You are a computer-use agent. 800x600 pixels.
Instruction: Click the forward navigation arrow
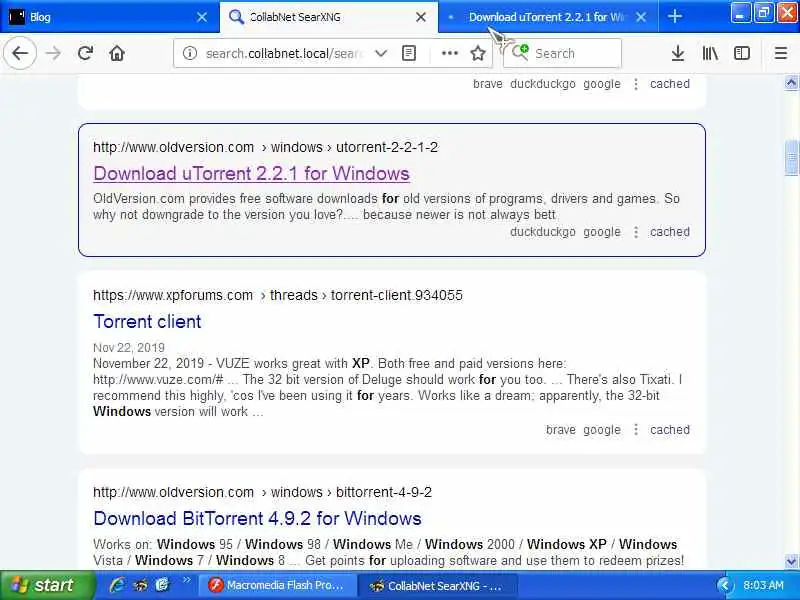(x=53, y=53)
